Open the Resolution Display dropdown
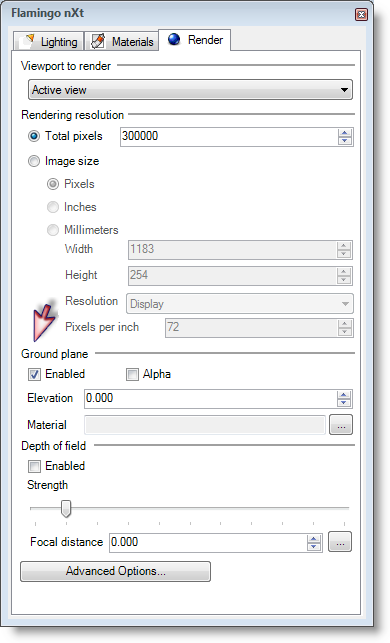390x643 pixels. point(239,304)
